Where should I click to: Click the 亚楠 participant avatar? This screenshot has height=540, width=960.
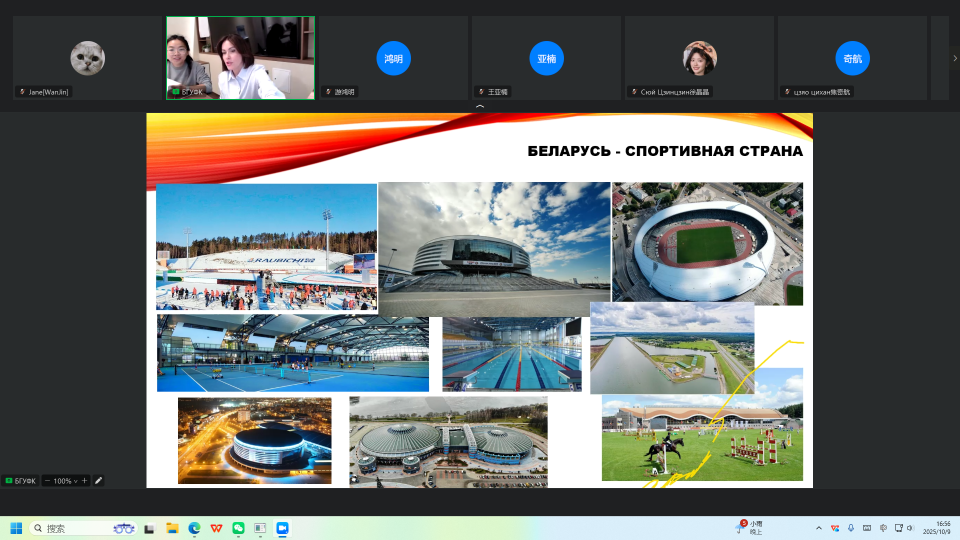coord(546,58)
